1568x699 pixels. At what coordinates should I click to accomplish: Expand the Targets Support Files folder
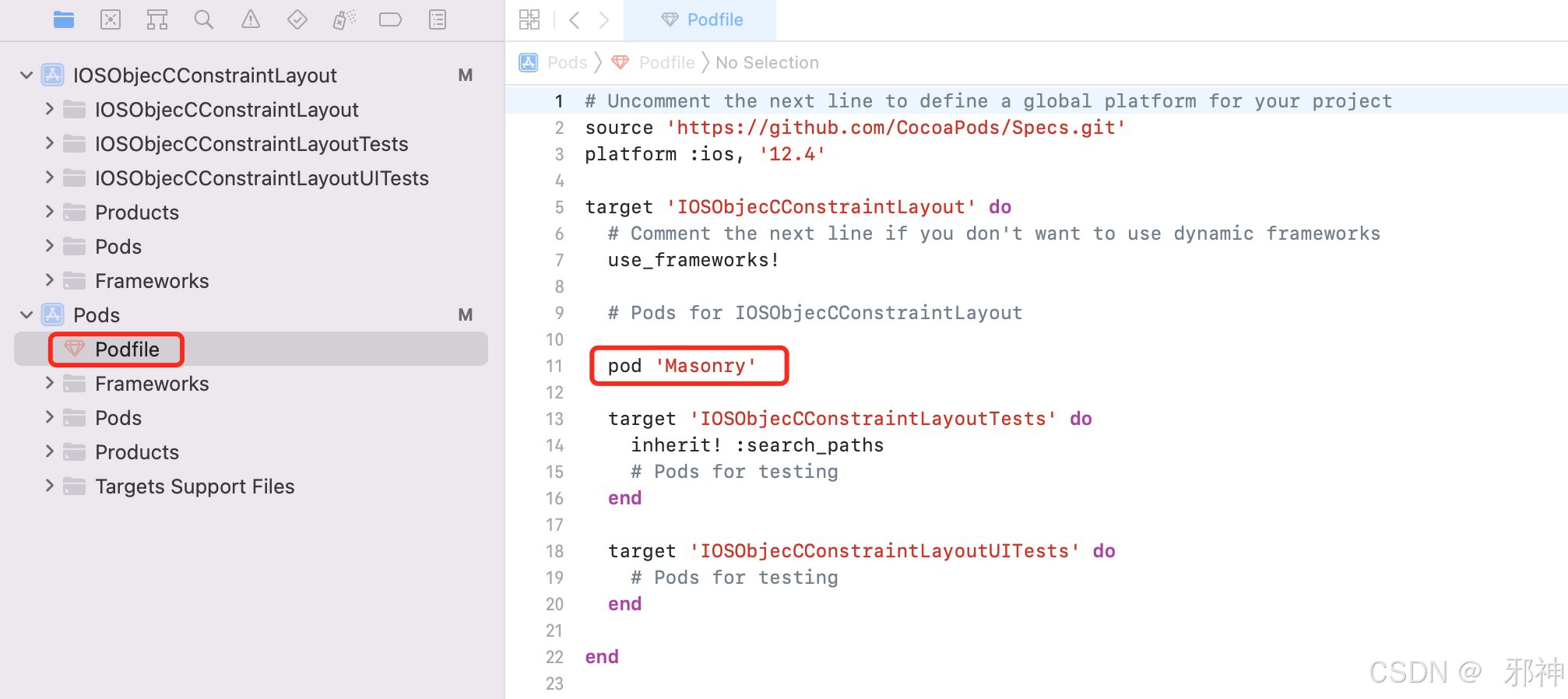point(49,486)
